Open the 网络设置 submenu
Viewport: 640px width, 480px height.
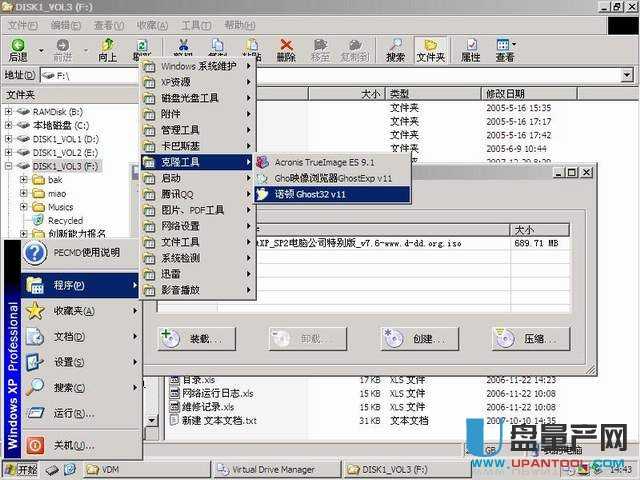coord(198,226)
